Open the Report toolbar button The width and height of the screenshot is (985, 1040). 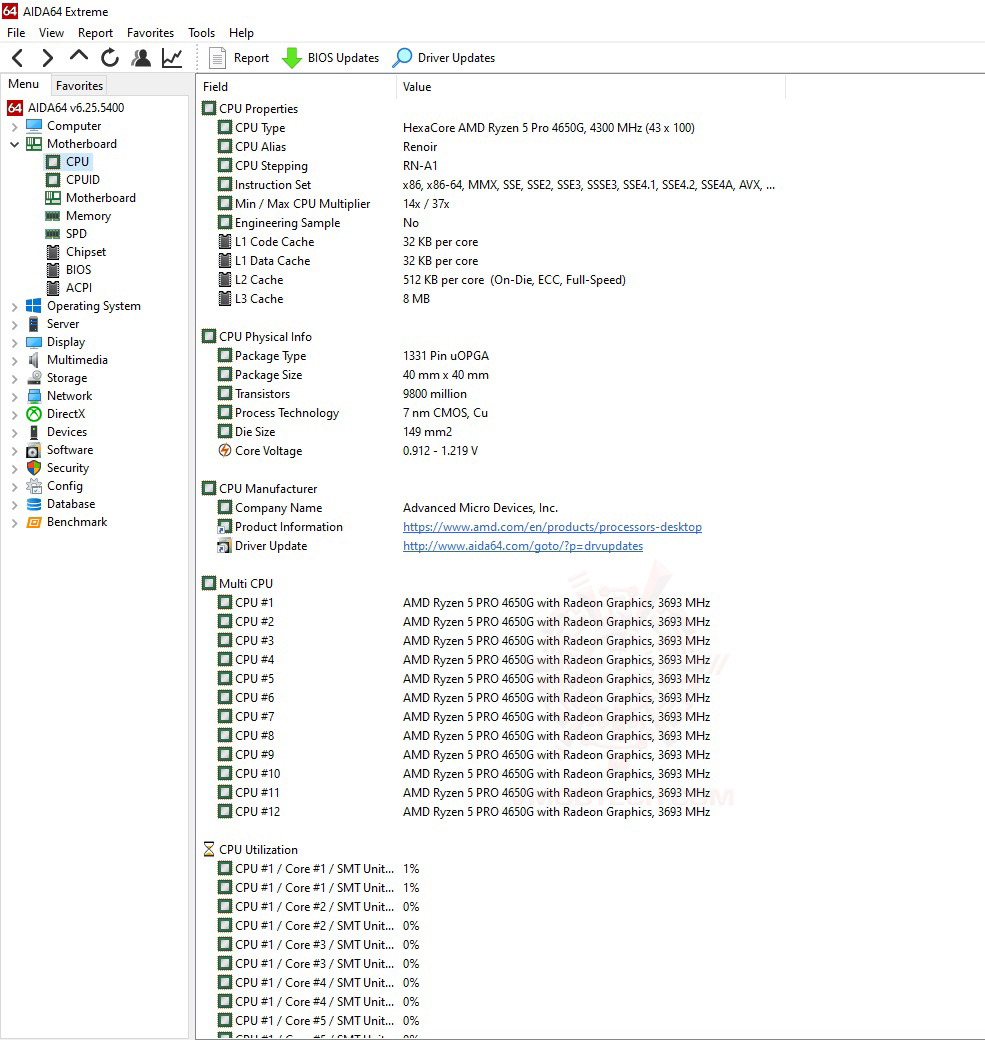point(239,58)
